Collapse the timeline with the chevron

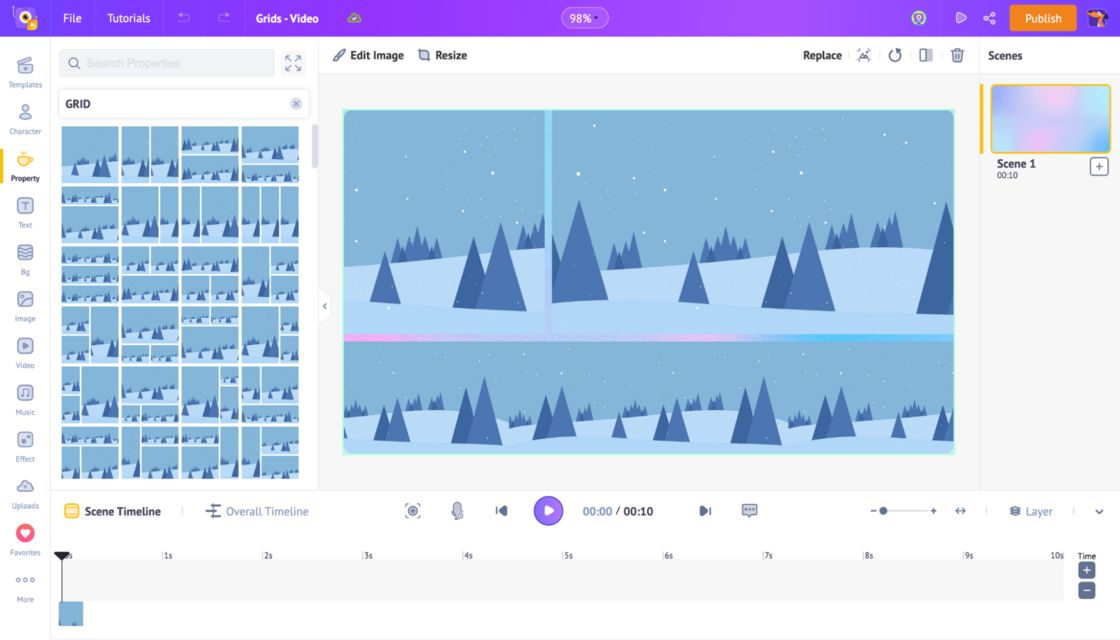tap(1098, 510)
